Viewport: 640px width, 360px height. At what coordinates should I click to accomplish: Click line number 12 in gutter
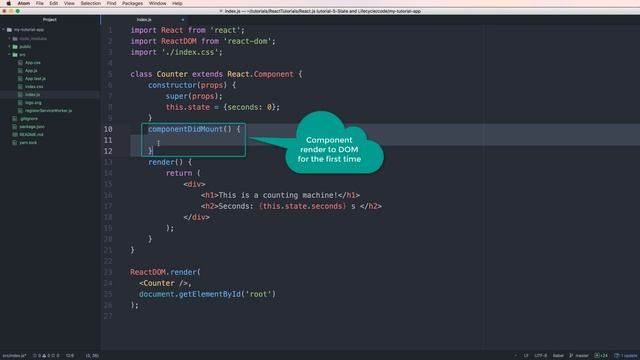(x=108, y=151)
